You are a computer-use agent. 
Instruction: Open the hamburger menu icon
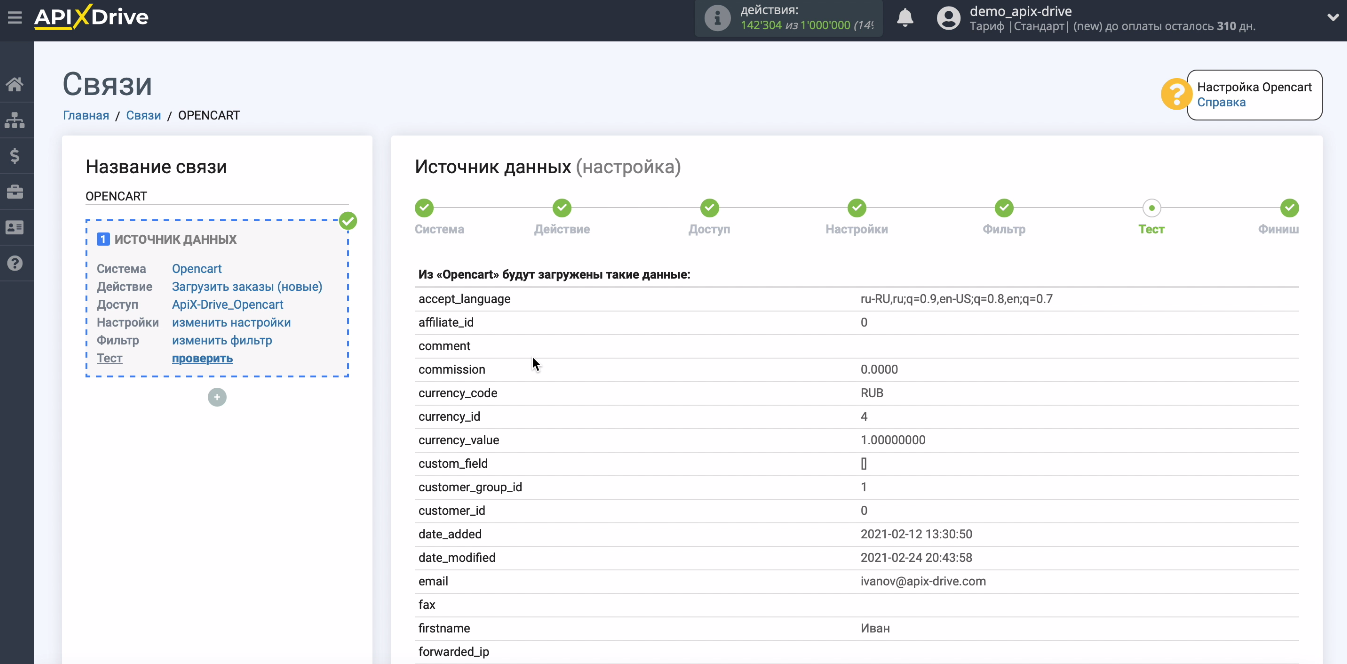tap(14, 17)
